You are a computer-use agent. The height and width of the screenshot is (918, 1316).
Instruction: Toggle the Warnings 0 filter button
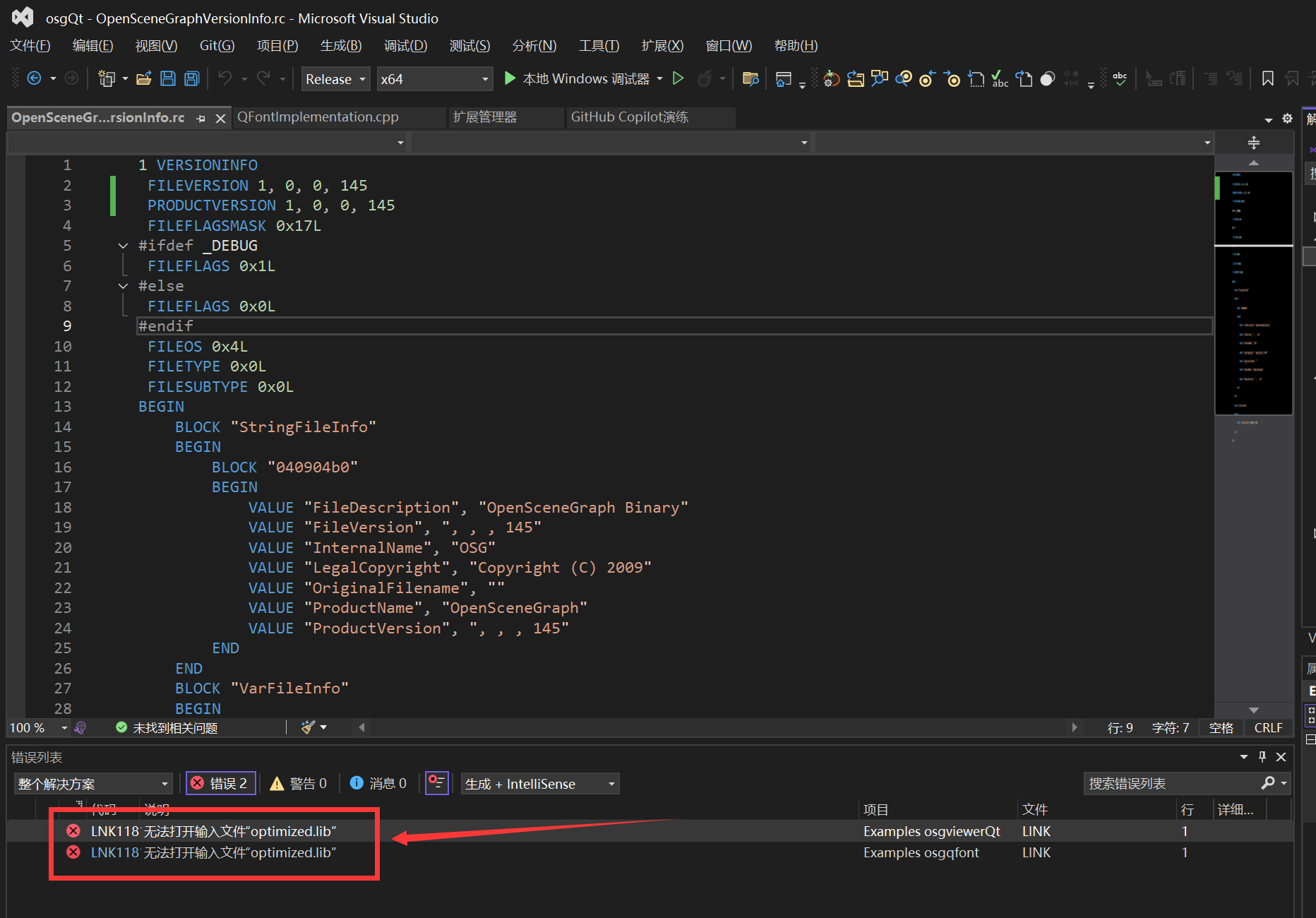click(299, 783)
